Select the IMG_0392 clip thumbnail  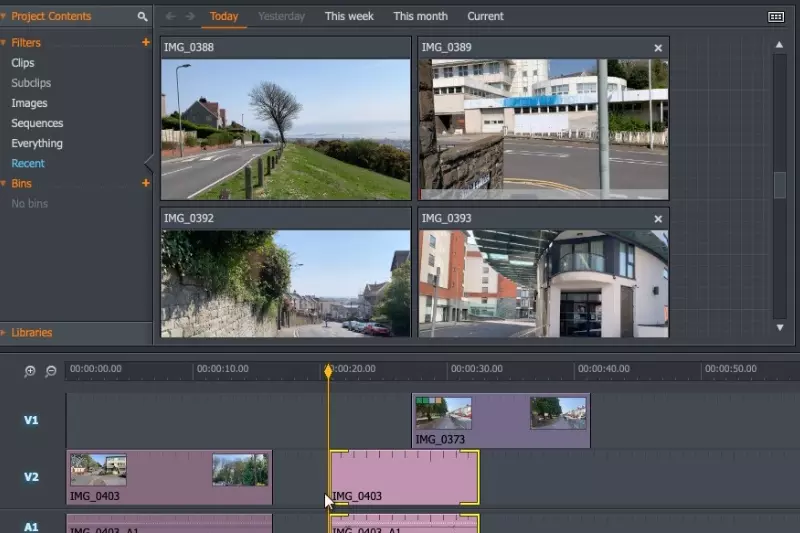point(286,284)
